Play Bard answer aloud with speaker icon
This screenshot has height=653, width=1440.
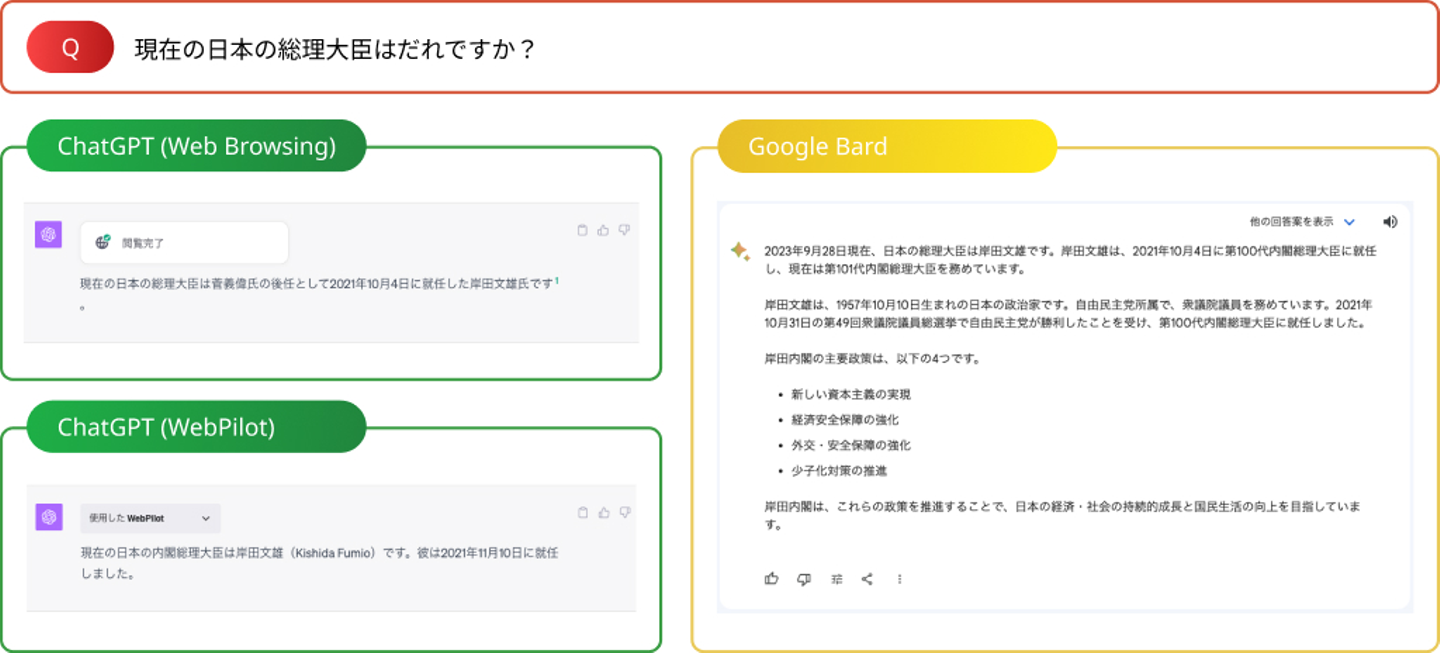pyautogui.click(x=1390, y=222)
